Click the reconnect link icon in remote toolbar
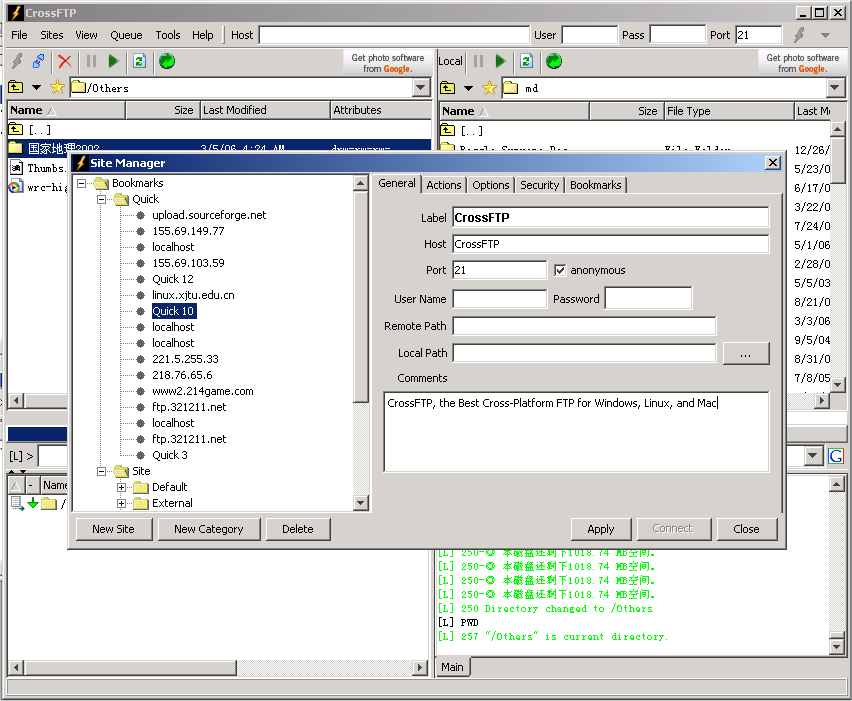This screenshot has width=852, height=701. [x=38, y=61]
